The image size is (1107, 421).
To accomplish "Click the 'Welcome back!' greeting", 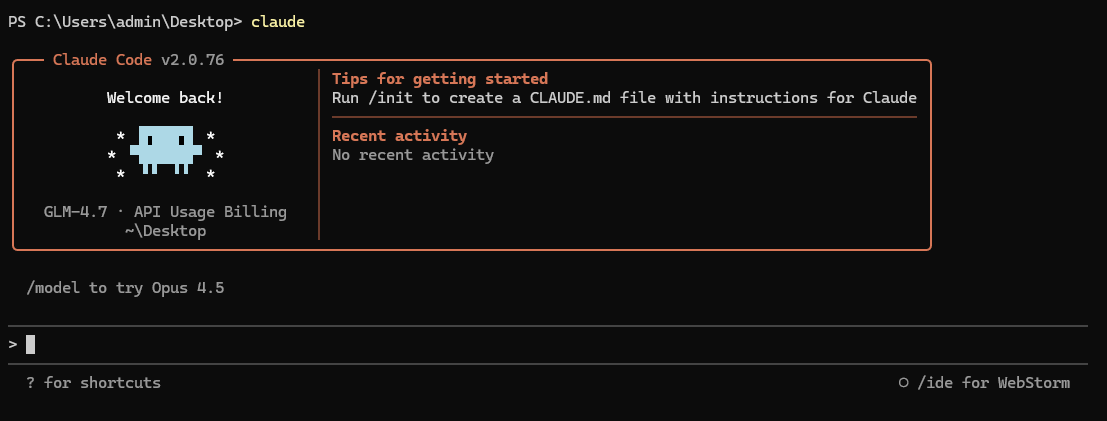I will click(165, 98).
